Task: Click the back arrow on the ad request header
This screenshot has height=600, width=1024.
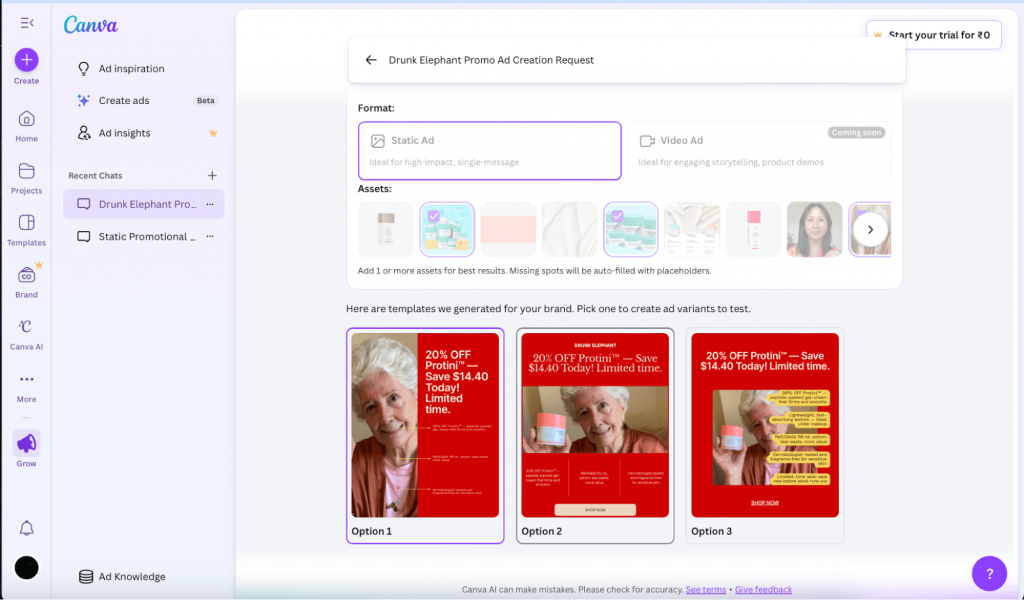Action: 370,60
